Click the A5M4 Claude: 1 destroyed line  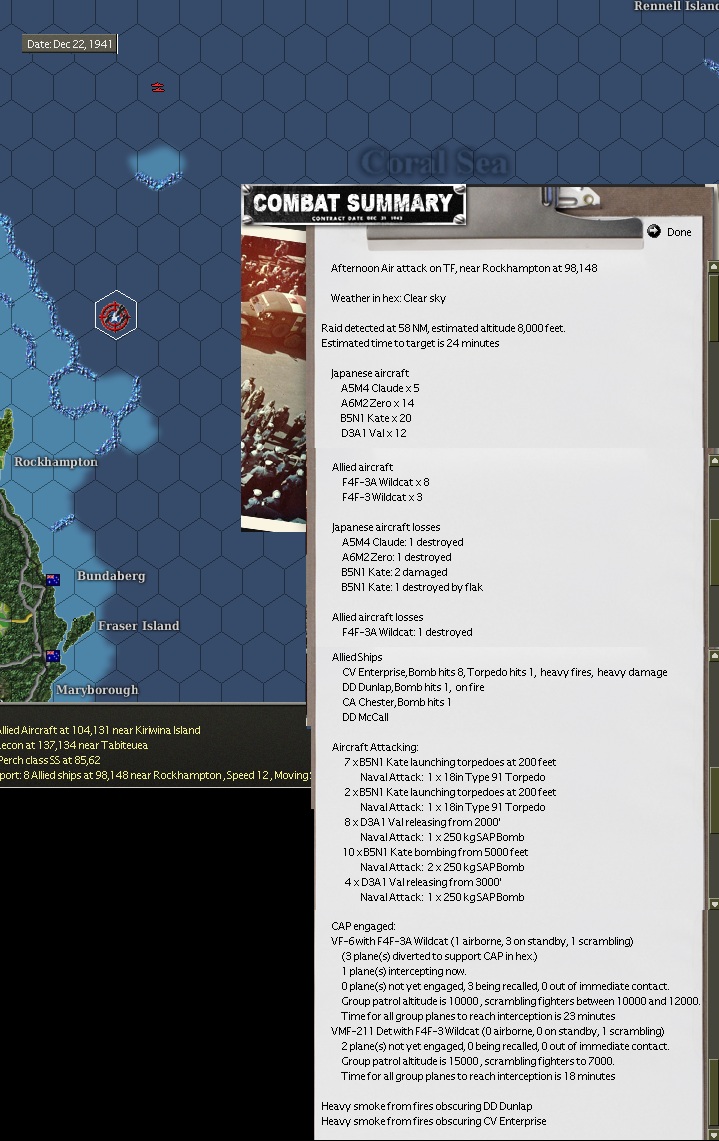pos(402,542)
